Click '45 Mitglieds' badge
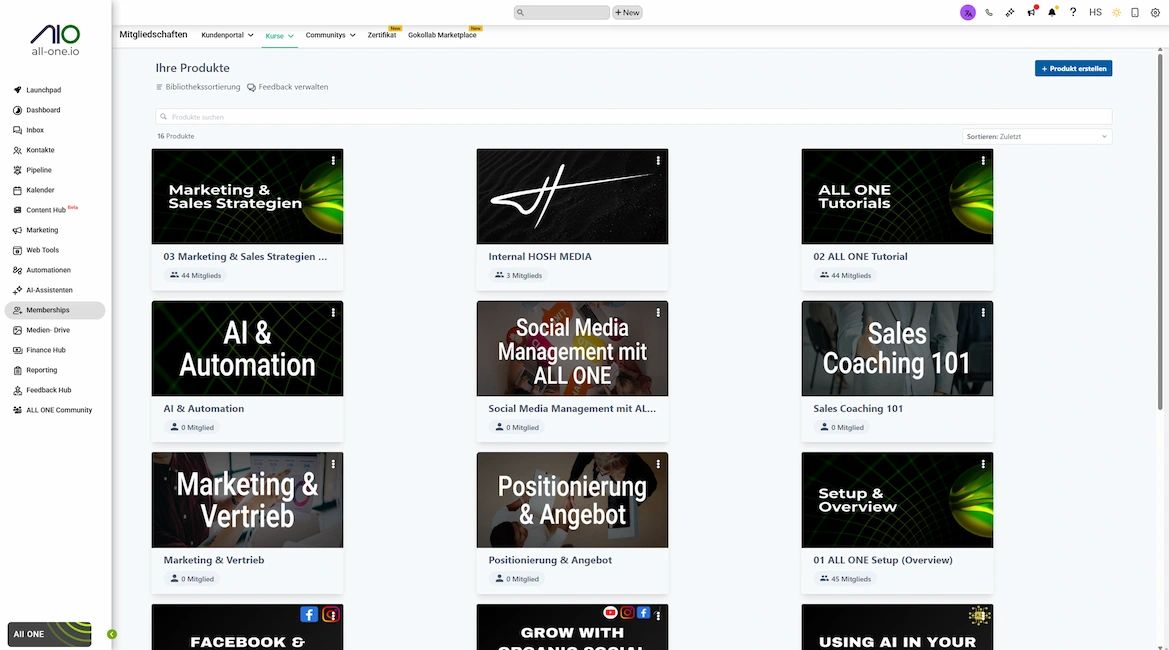Screen dimensions: 1169x650 click(x=845, y=579)
